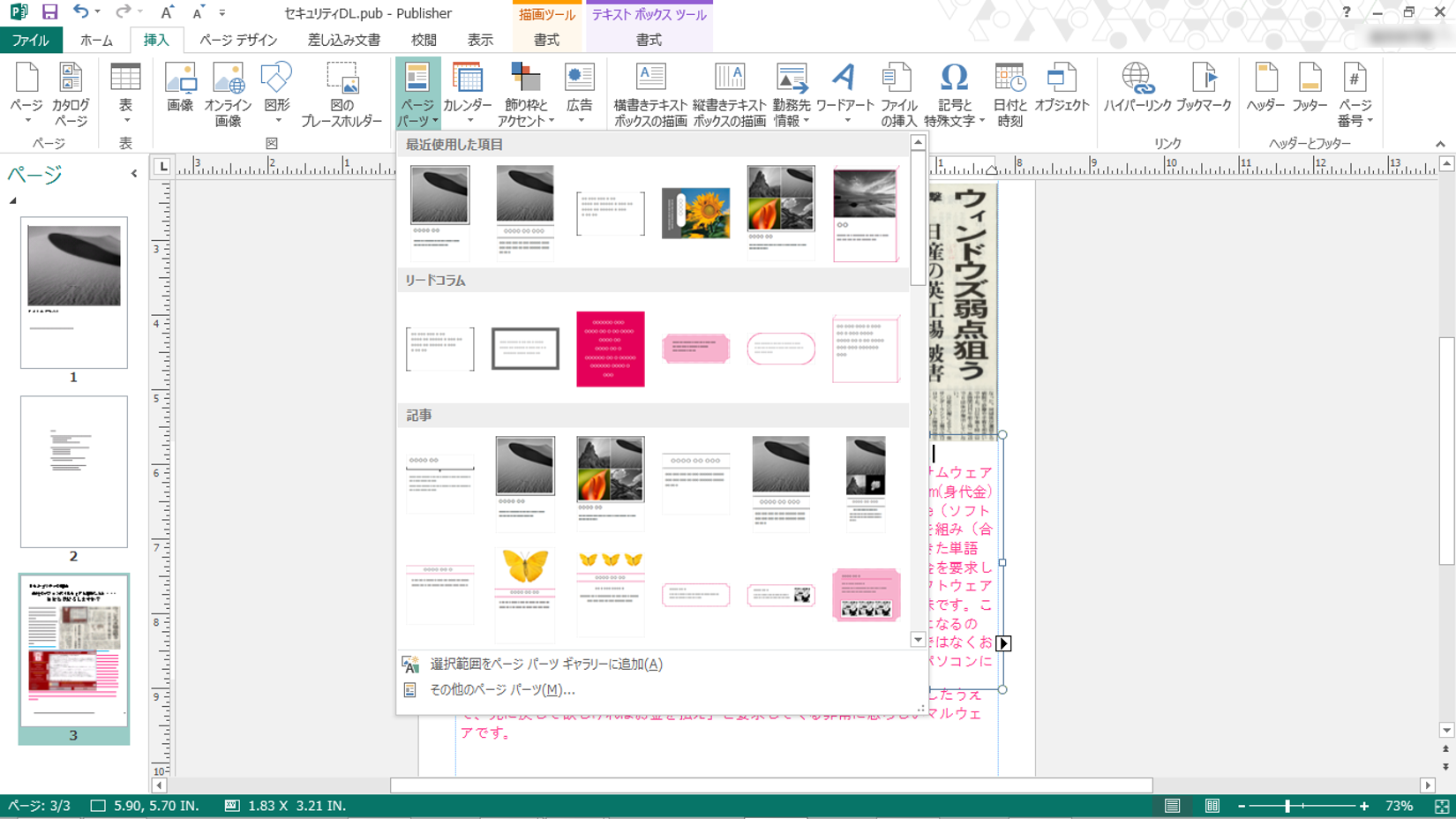This screenshot has height=819, width=1456.
Task: Collapse the ribbon with the arrow
Action: [x=1440, y=144]
